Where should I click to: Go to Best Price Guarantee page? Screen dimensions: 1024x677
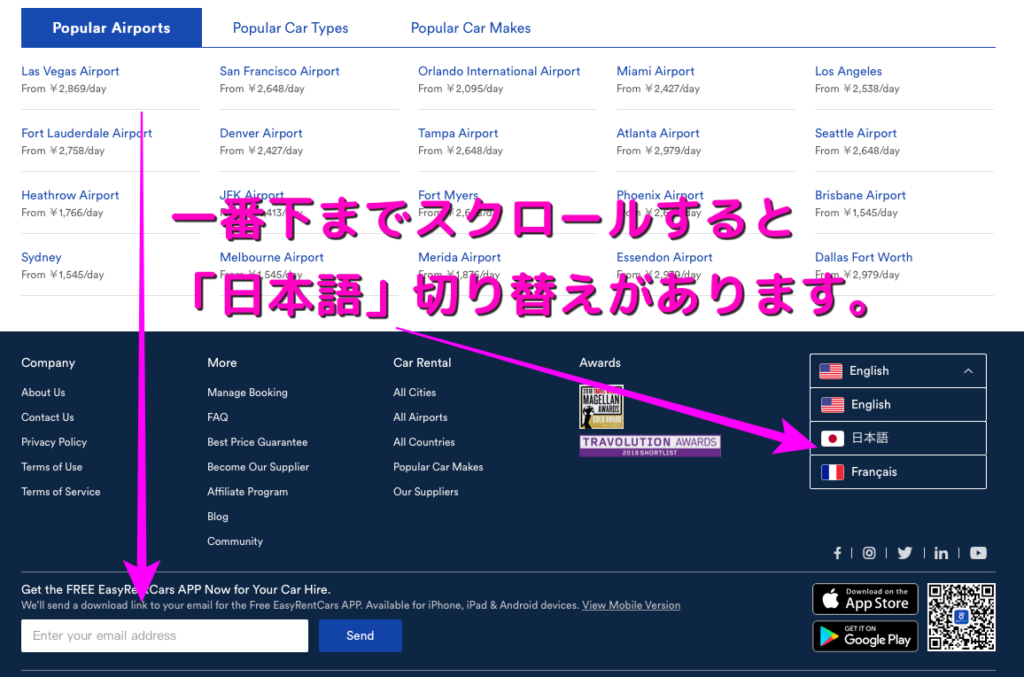tap(257, 442)
